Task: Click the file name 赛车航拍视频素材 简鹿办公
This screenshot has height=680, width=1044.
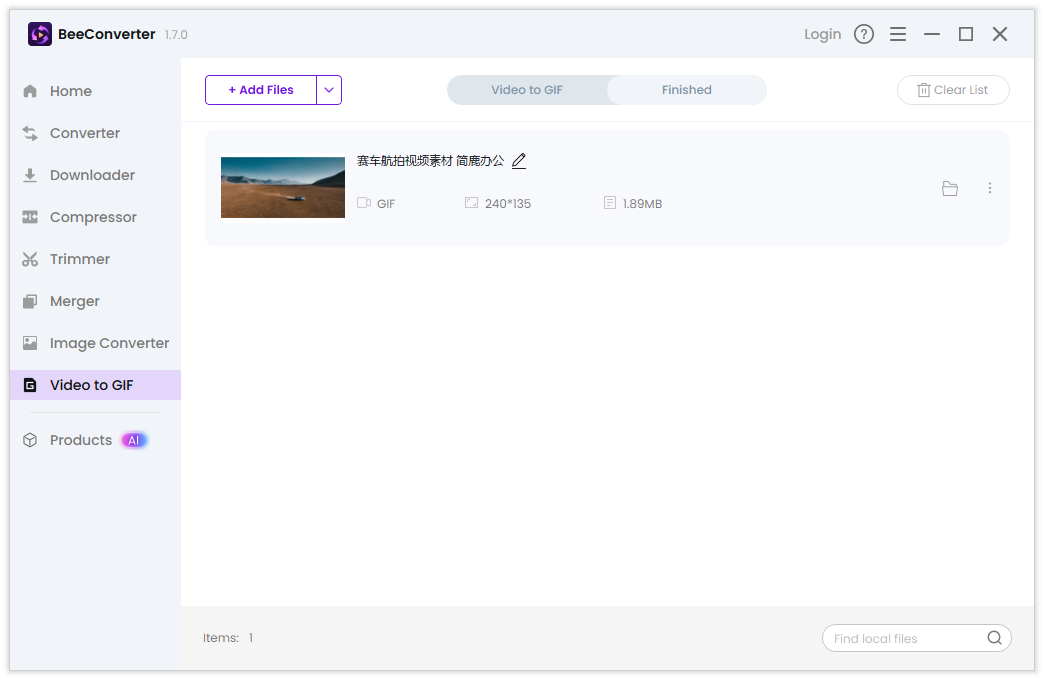Action: 430,161
